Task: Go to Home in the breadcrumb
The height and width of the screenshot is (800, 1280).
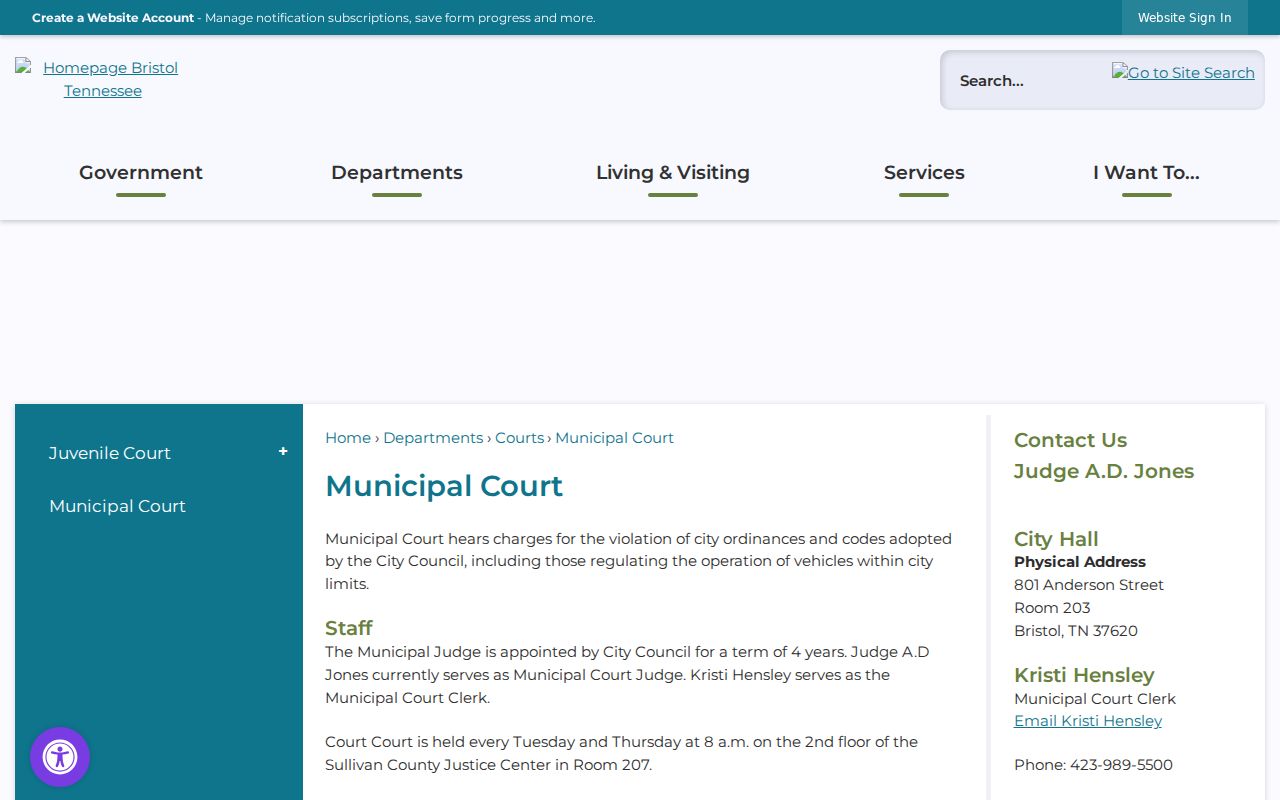Action: (348, 438)
